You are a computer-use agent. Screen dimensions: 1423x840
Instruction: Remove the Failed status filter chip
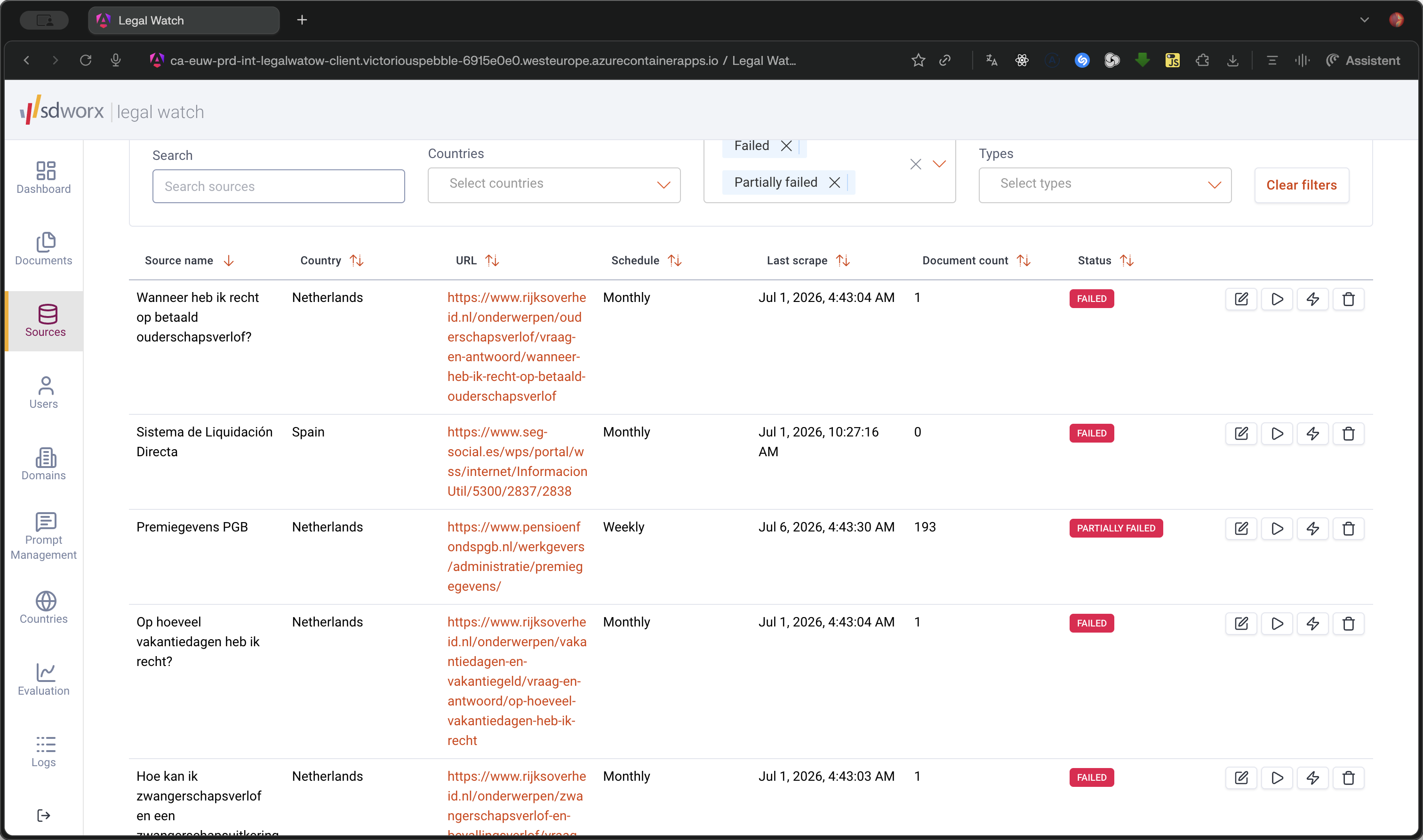pyautogui.click(x=786, y=146)
